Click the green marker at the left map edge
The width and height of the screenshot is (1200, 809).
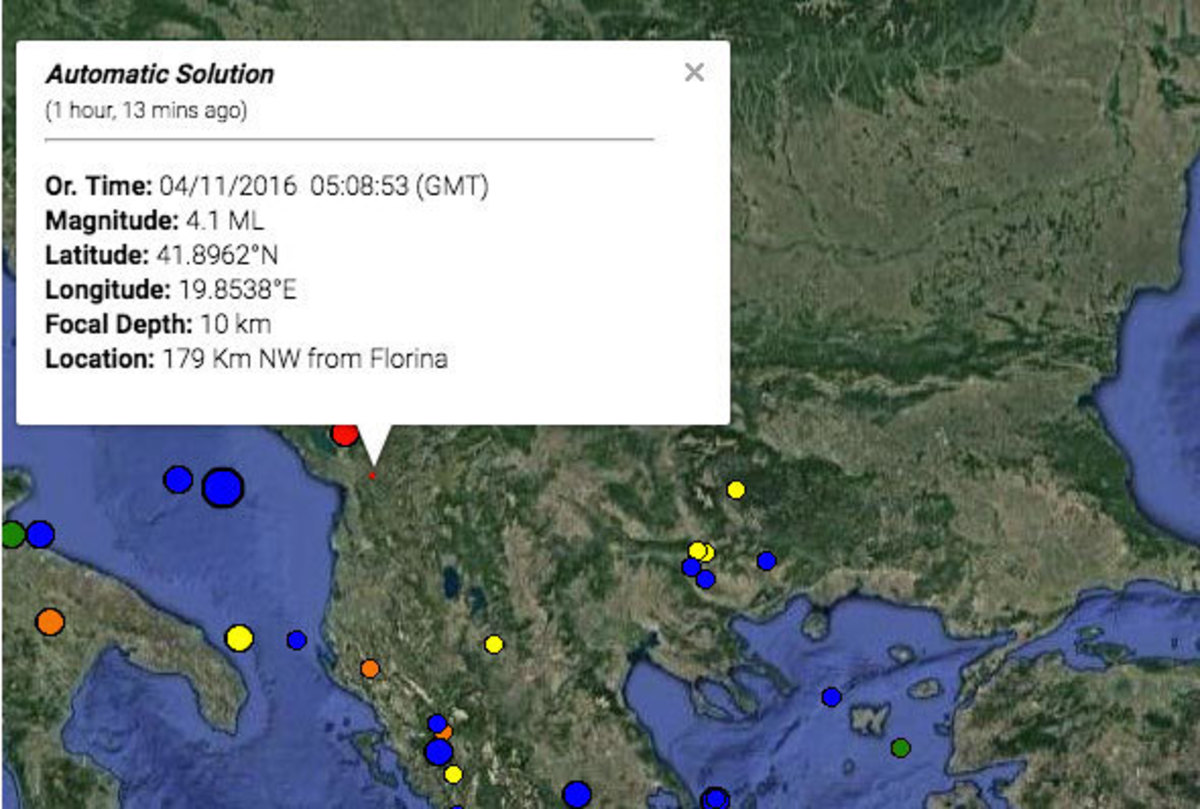(x=11, y=534)
